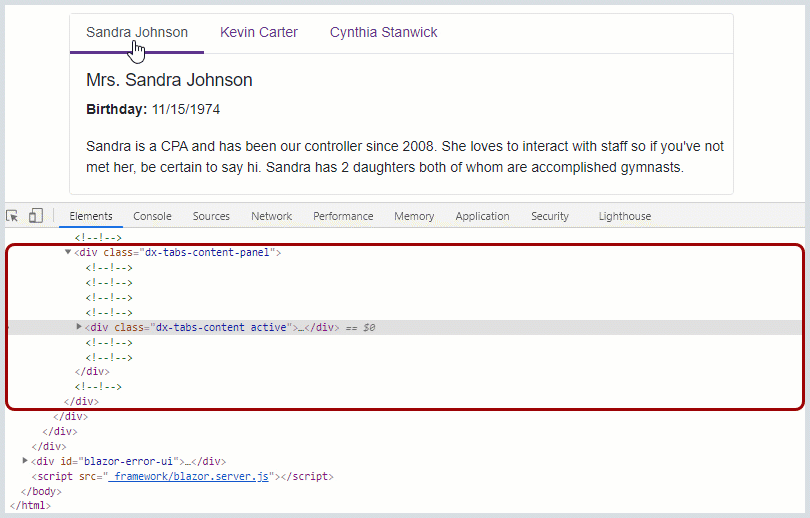Activate the inspect element picker icon
Image resolution: width=810 pixels, height=518 pixels.
pos(12,216)
